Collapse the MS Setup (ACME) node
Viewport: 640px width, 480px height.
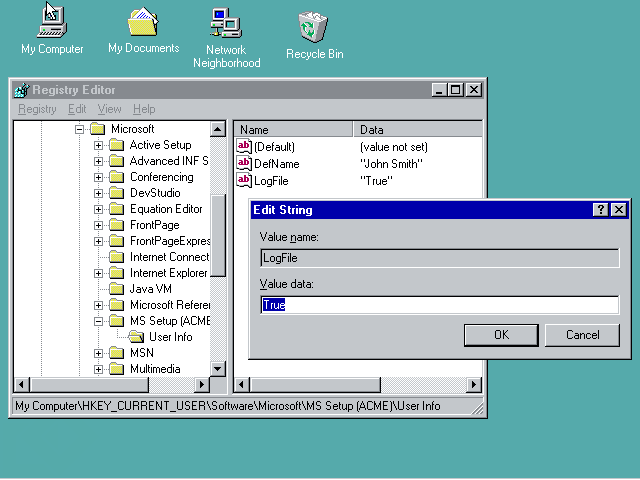coord(98,321)
